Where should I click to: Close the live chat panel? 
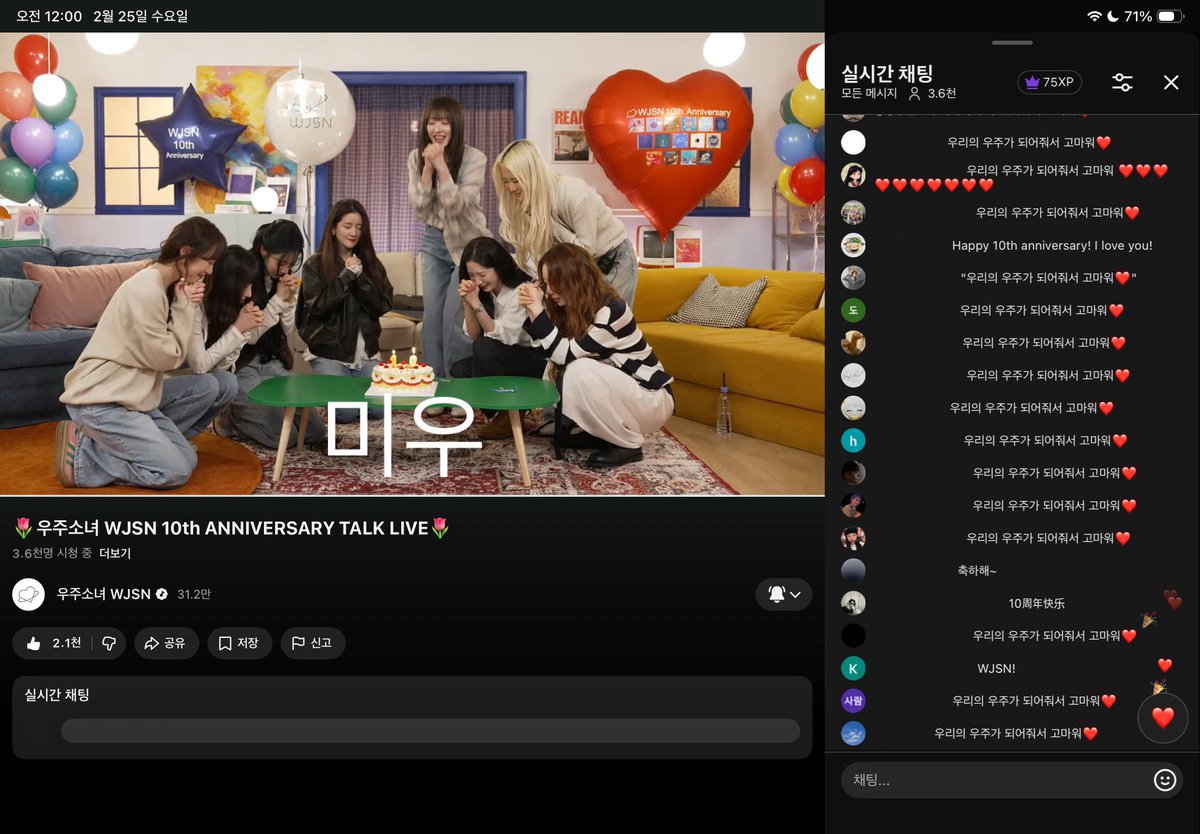pos(1171,82)
